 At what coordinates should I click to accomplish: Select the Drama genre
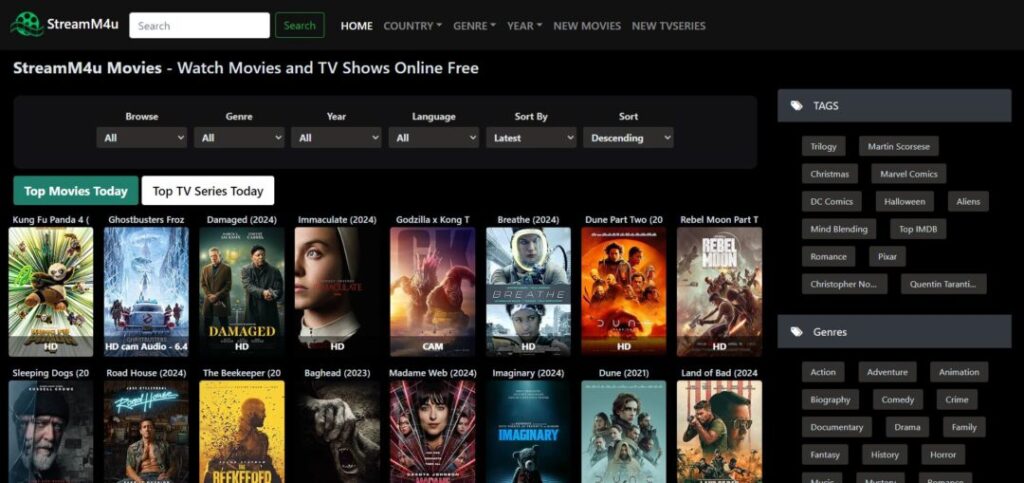[907, 427]
